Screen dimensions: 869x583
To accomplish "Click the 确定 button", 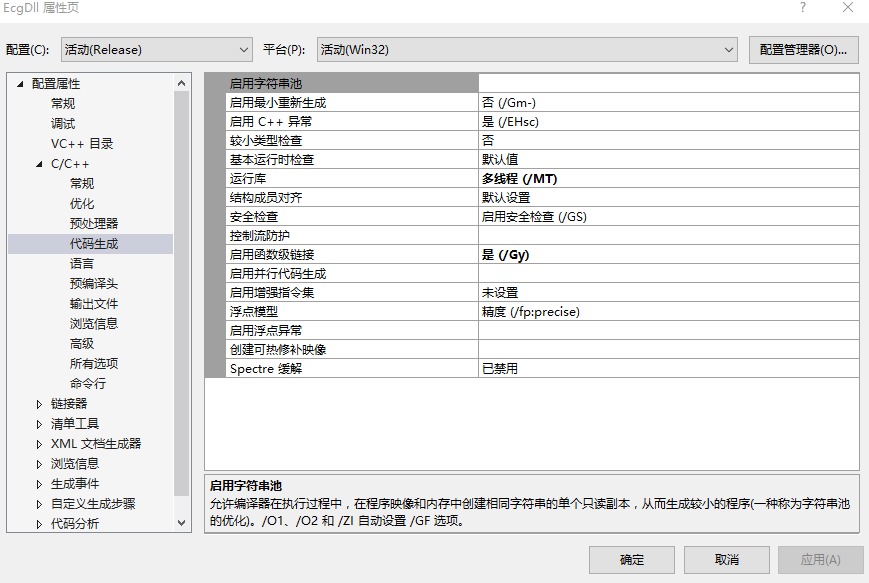I will click(632, 560).
